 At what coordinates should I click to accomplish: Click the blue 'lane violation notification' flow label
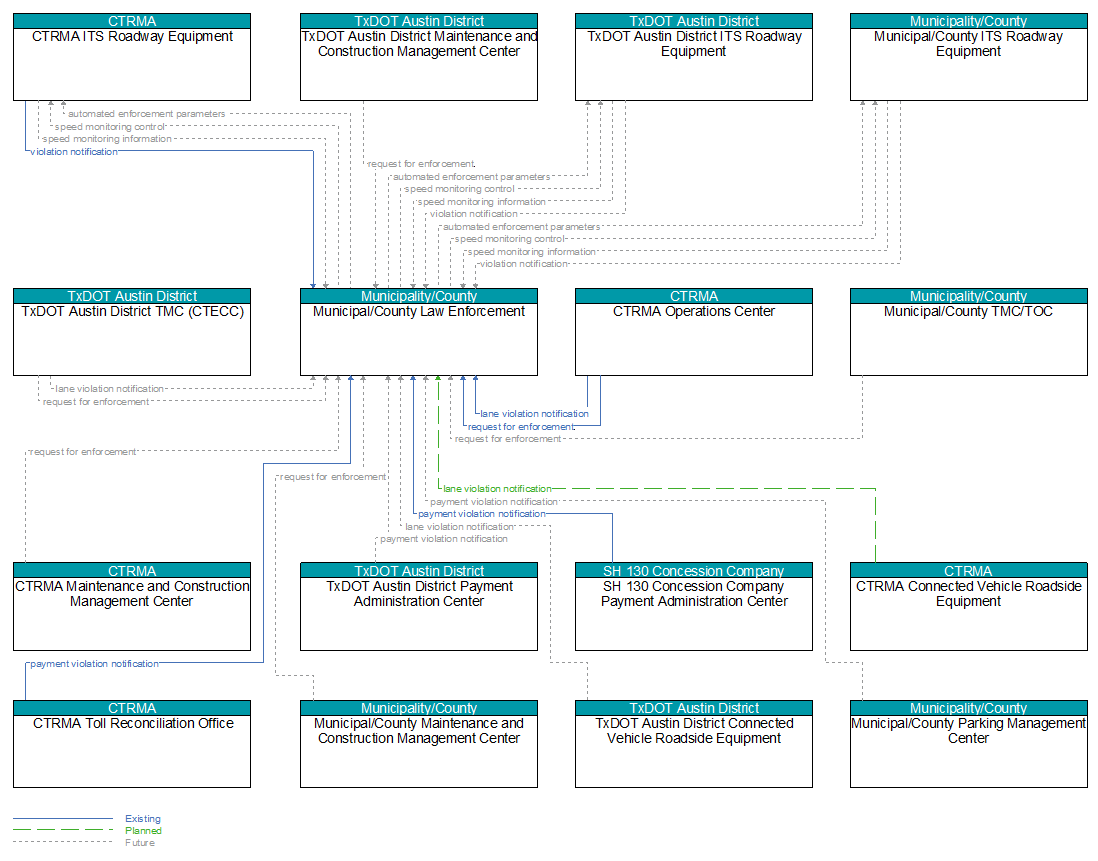click(534, 414)
